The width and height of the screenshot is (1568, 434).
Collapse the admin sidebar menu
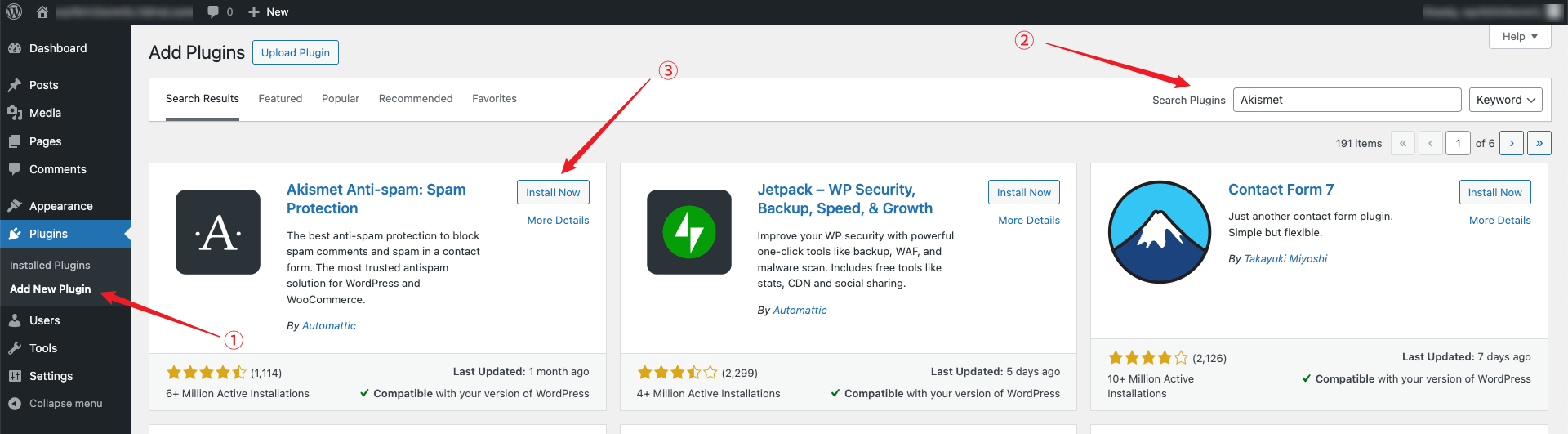pos(65,403)
